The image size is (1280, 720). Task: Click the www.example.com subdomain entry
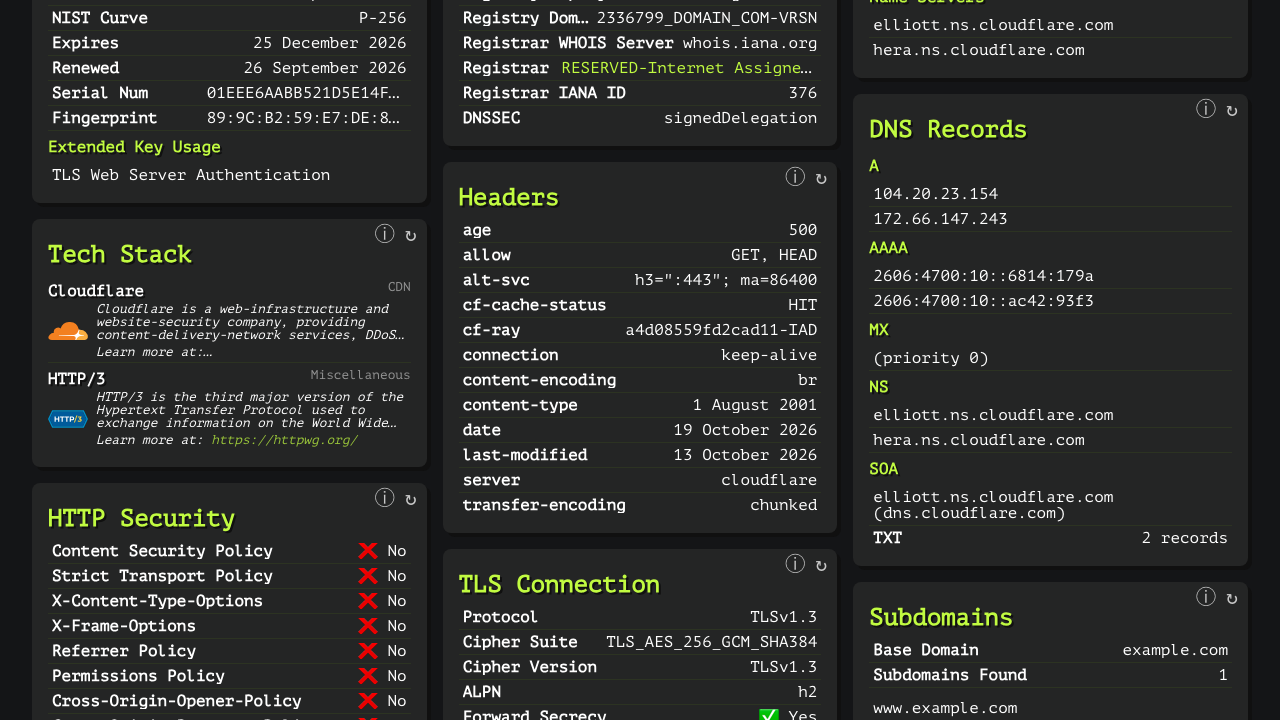pos(945,708)
